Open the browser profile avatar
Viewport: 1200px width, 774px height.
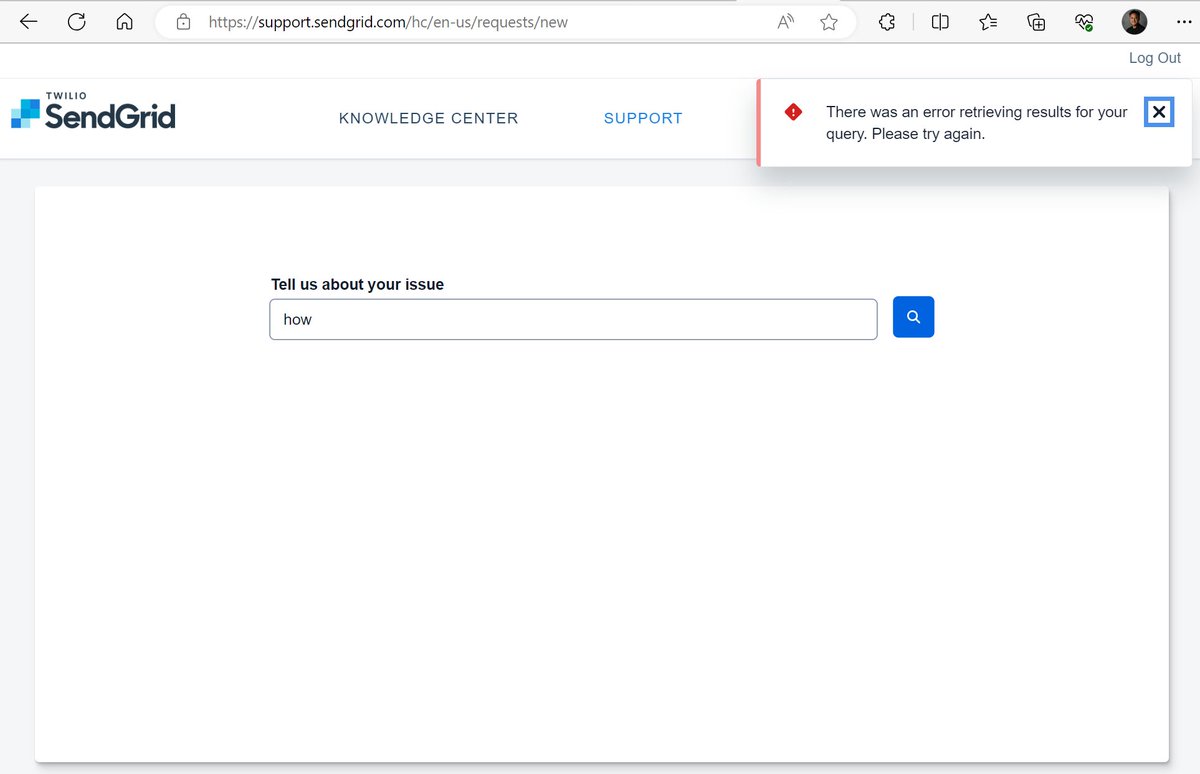(x=1134, y=22)
